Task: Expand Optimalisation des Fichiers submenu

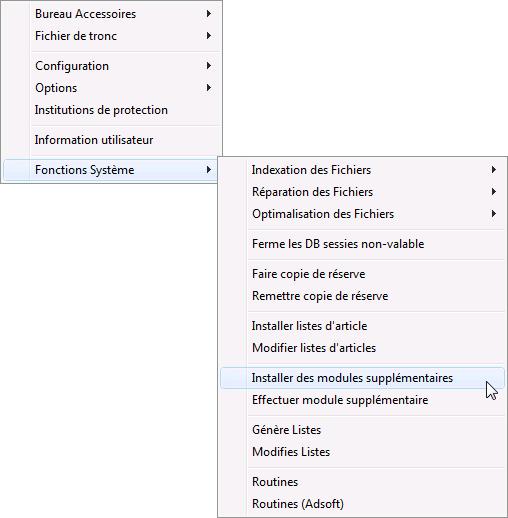Action: click(362, 214)
